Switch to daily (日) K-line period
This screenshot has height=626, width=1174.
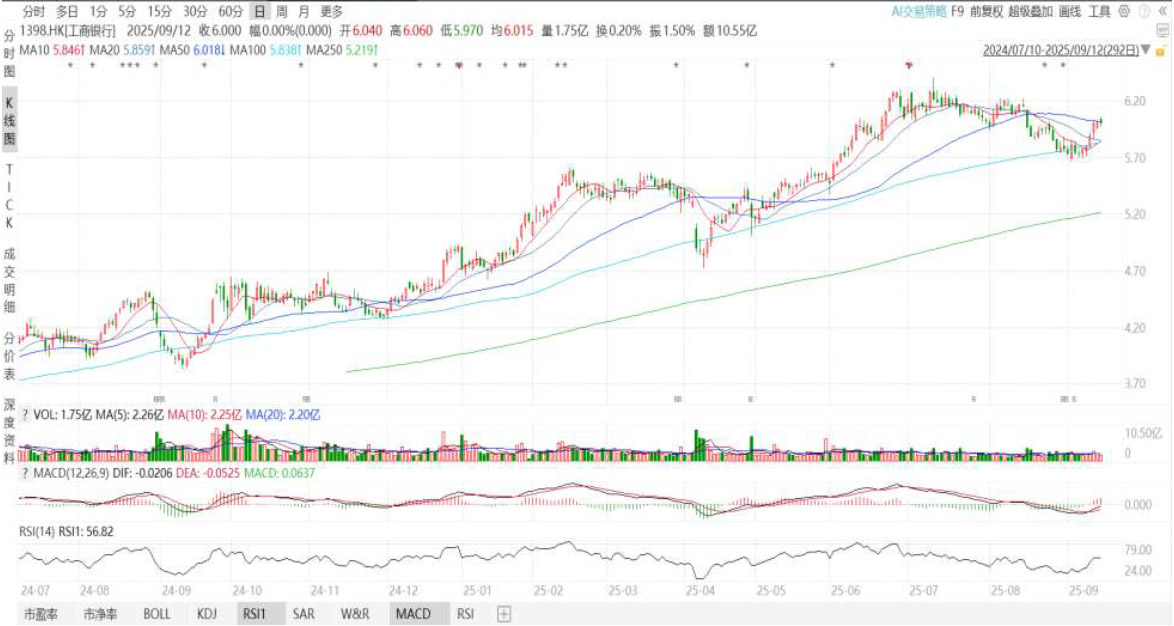259,11
